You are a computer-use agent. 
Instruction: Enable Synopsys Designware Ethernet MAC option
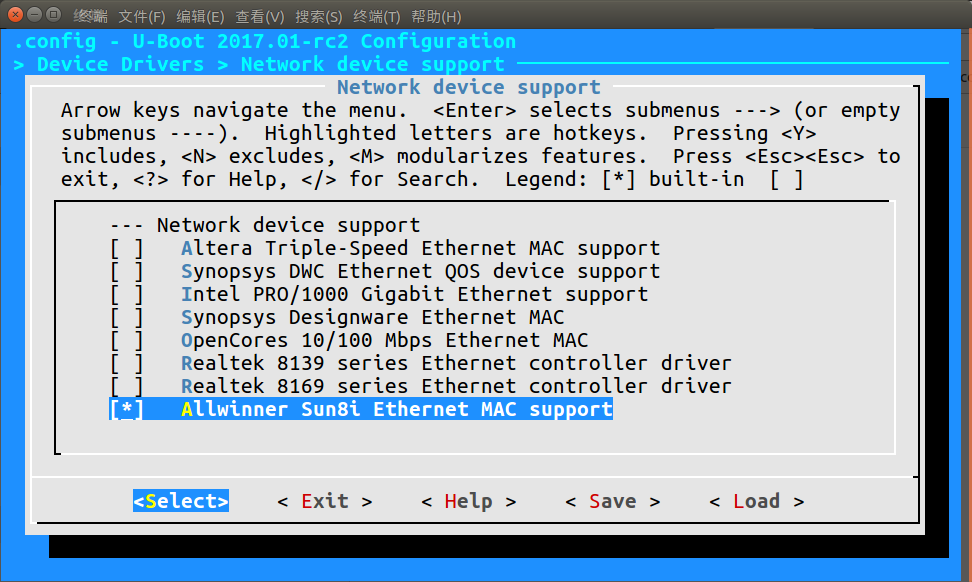pos(126,317)
